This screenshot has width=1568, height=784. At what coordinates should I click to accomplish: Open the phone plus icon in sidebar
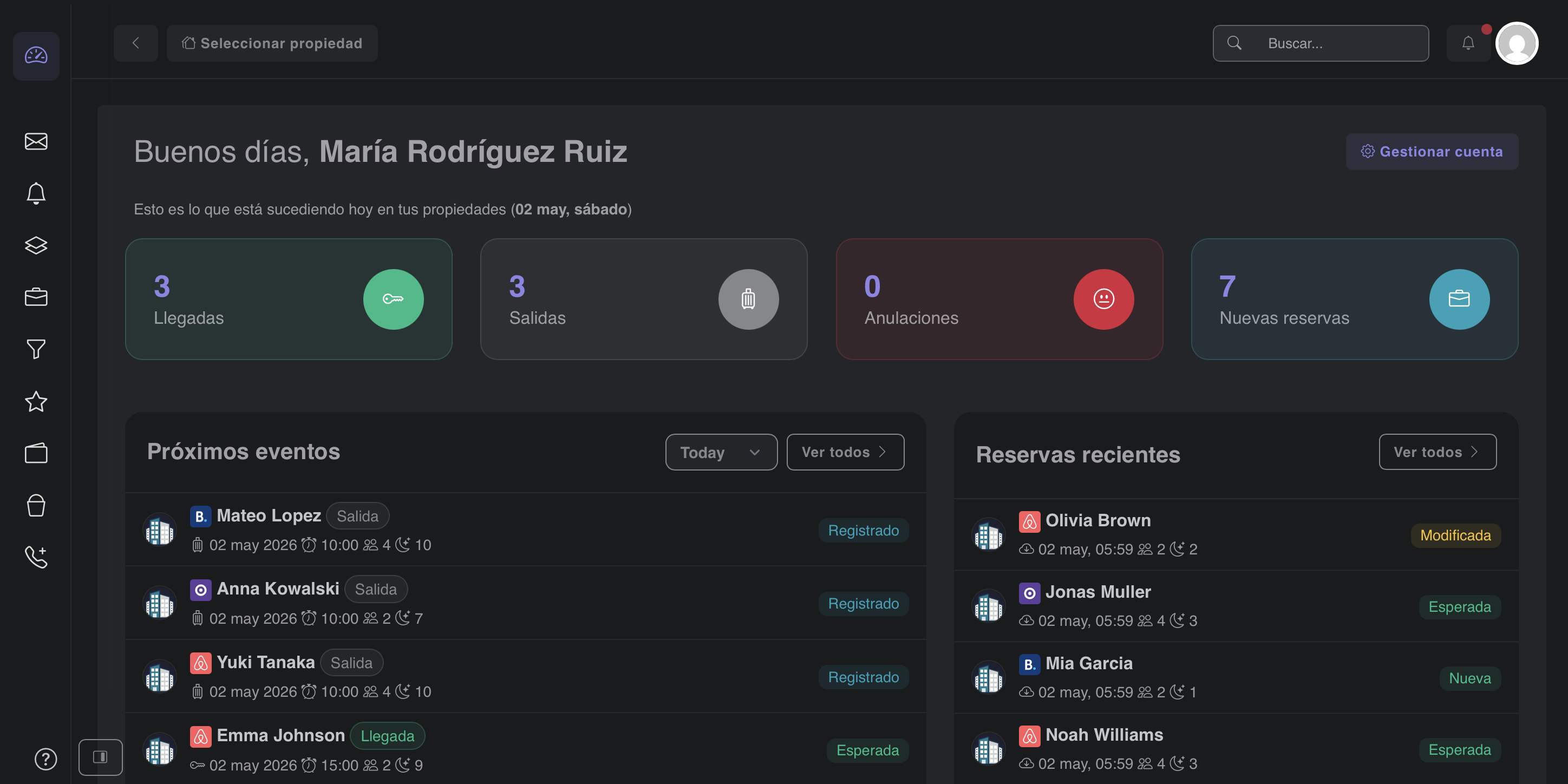coord(36,557)
